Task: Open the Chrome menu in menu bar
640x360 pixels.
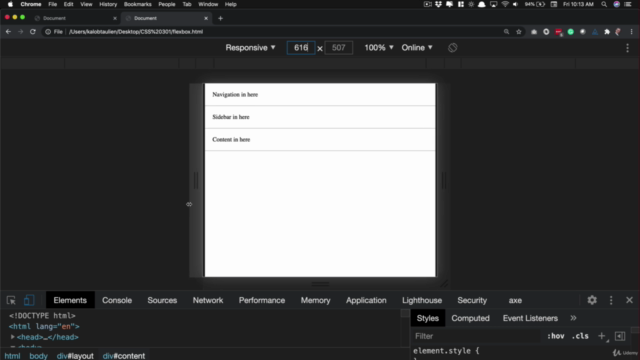Action: (x=31, y=4)
